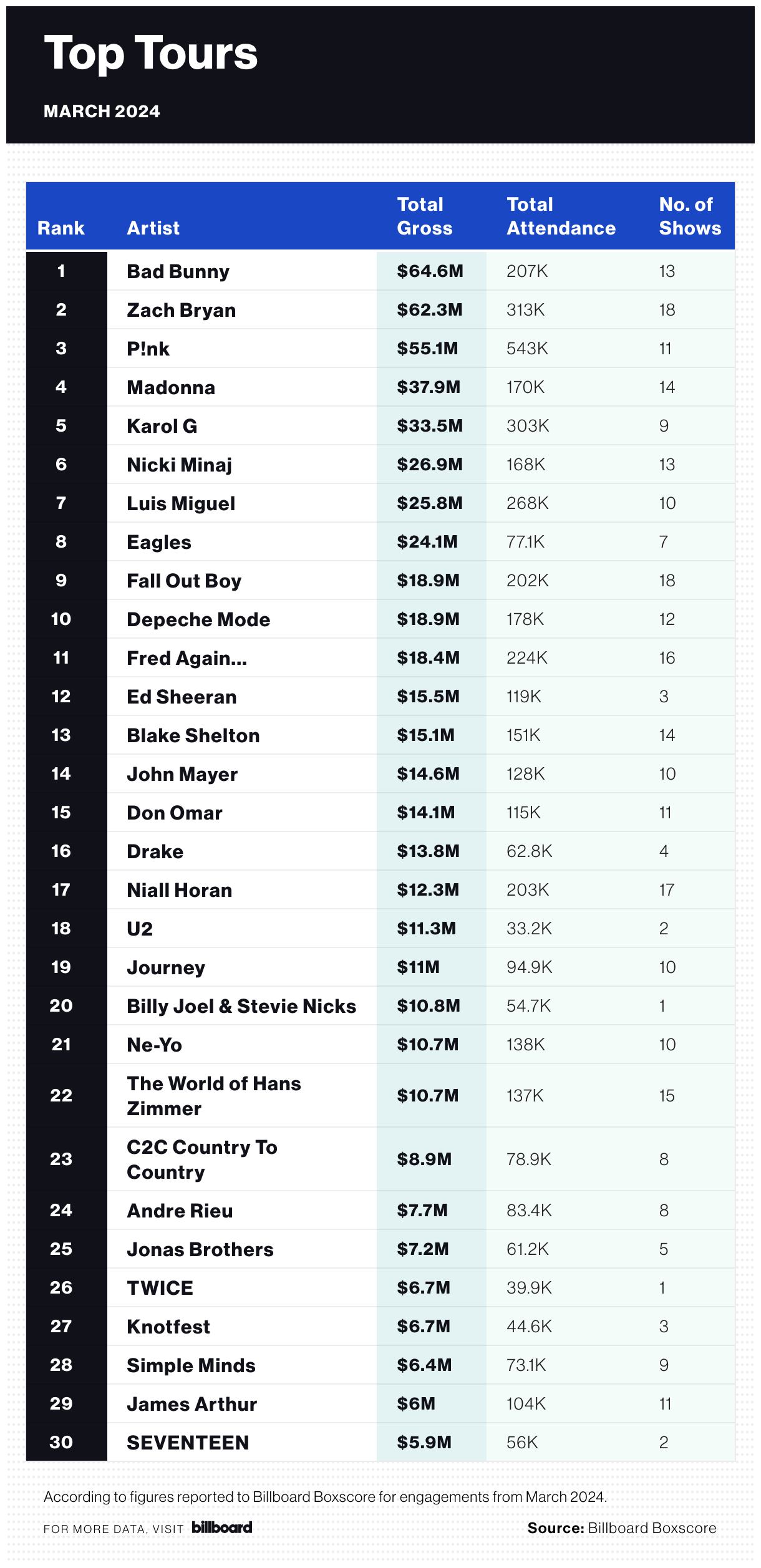This screenshot has height=1568, width=761.
Task: Select the Zach Bryan row name
Action: click(x=181, y=310)
